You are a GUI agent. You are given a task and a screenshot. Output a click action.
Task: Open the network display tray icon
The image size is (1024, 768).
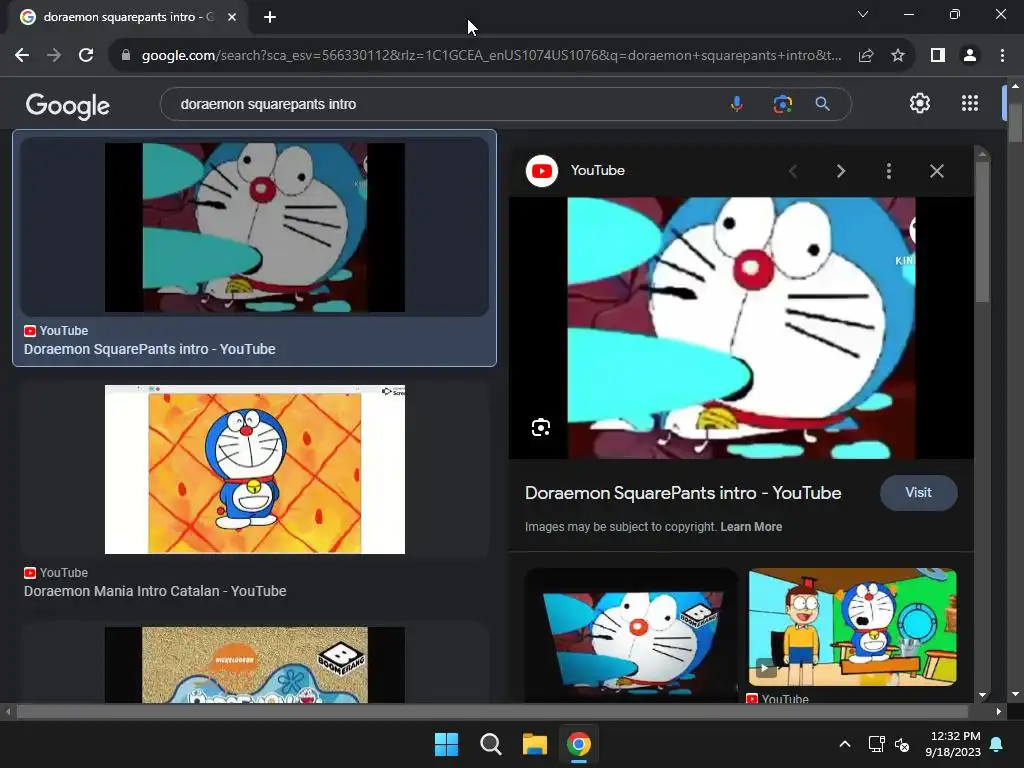[876, 744]
